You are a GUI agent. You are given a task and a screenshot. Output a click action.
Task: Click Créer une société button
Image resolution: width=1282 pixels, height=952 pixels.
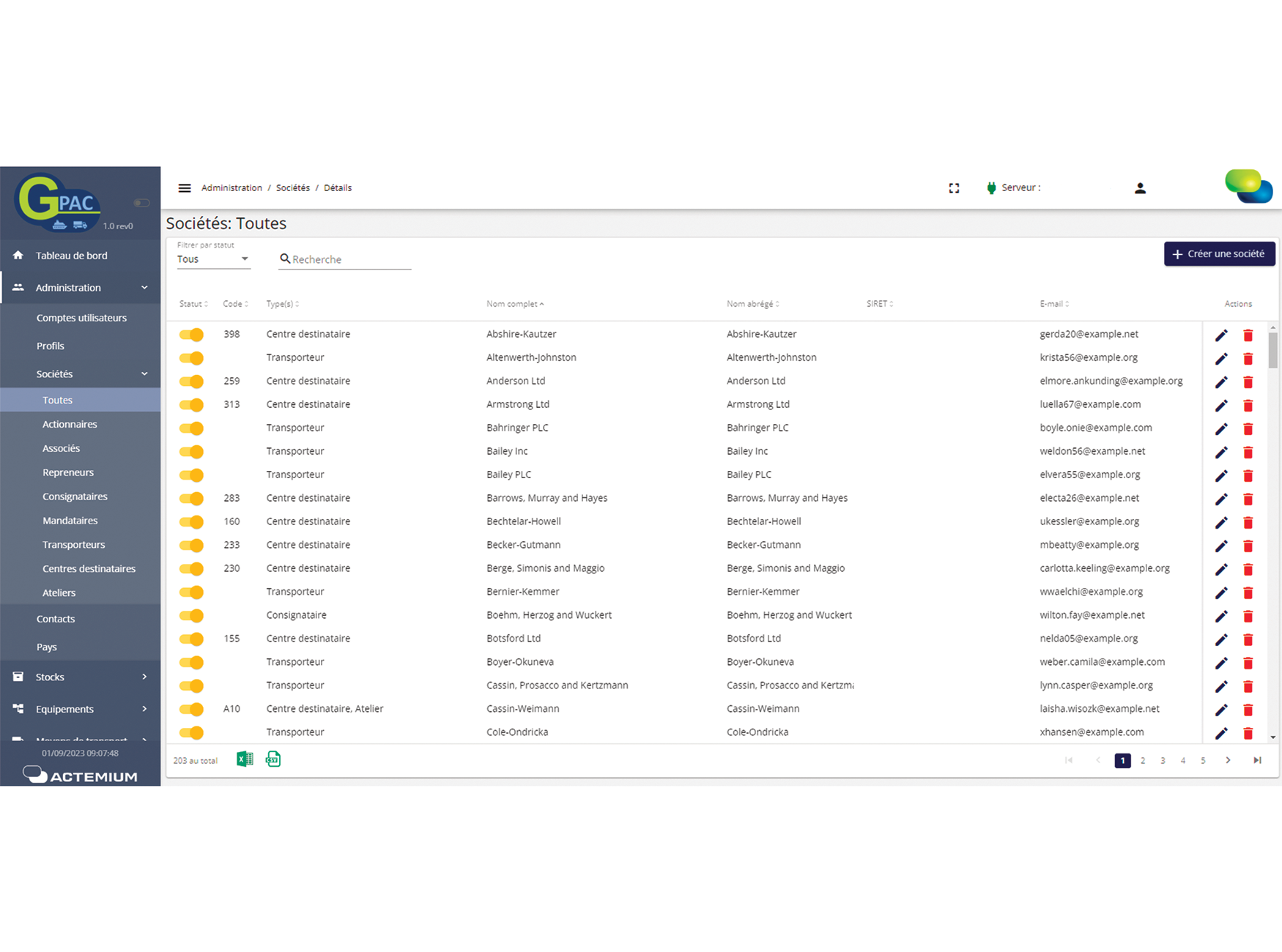(1219, 254)
